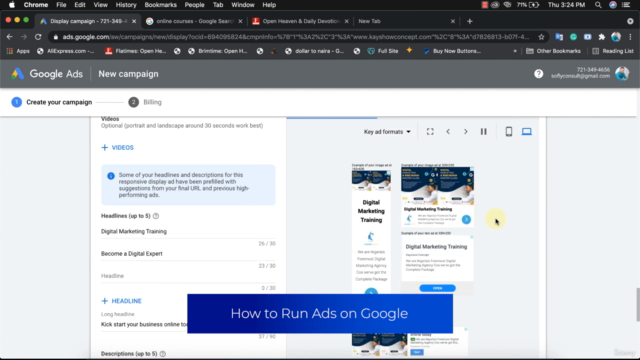Go to next ad preview arrow
The width and height of the screenshot is (640, 360).
(465, 131)
